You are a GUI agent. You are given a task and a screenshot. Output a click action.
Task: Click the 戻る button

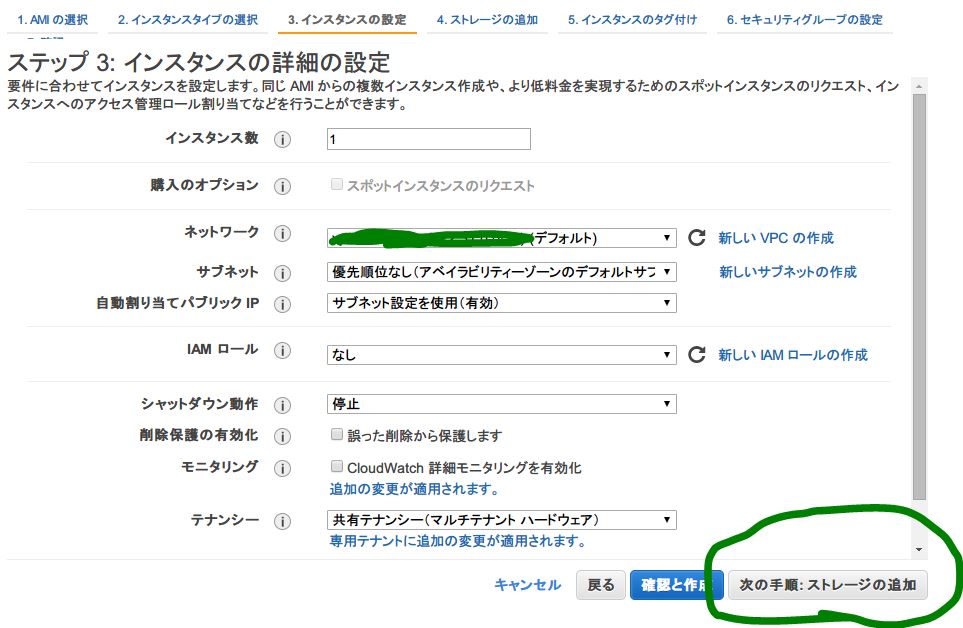point(601,584)
